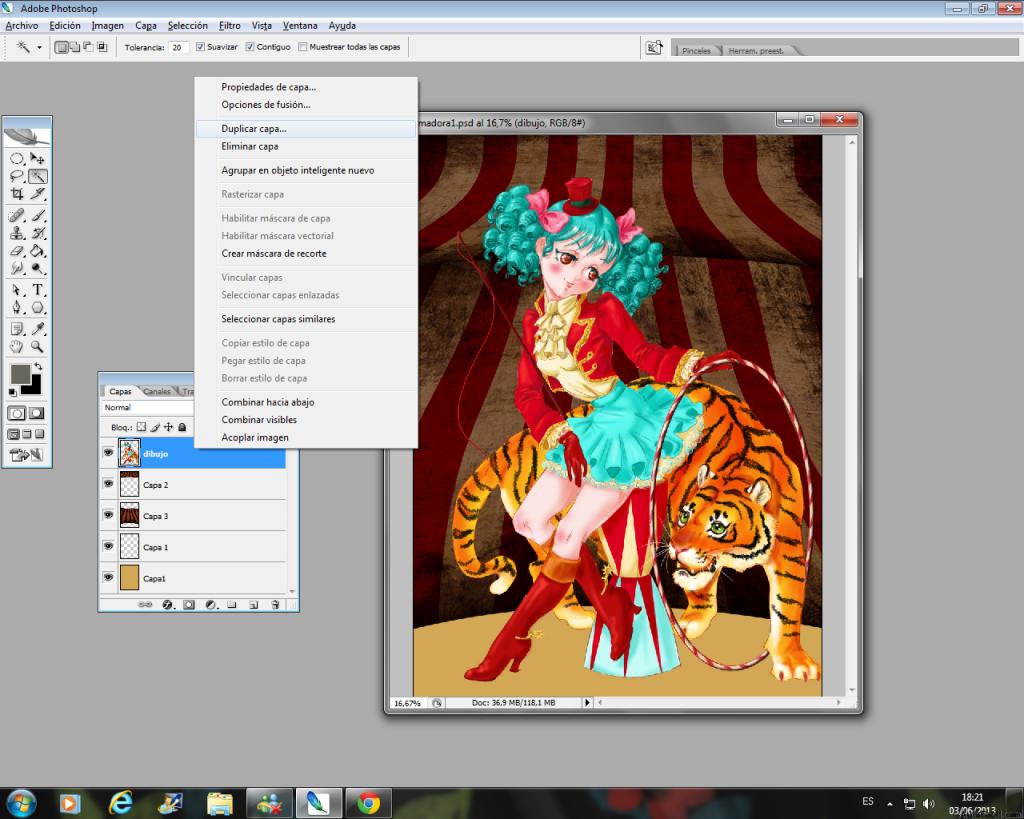1024x819 pixels.
Task: Click the delete layer trash button
Action: click(275, 605)
